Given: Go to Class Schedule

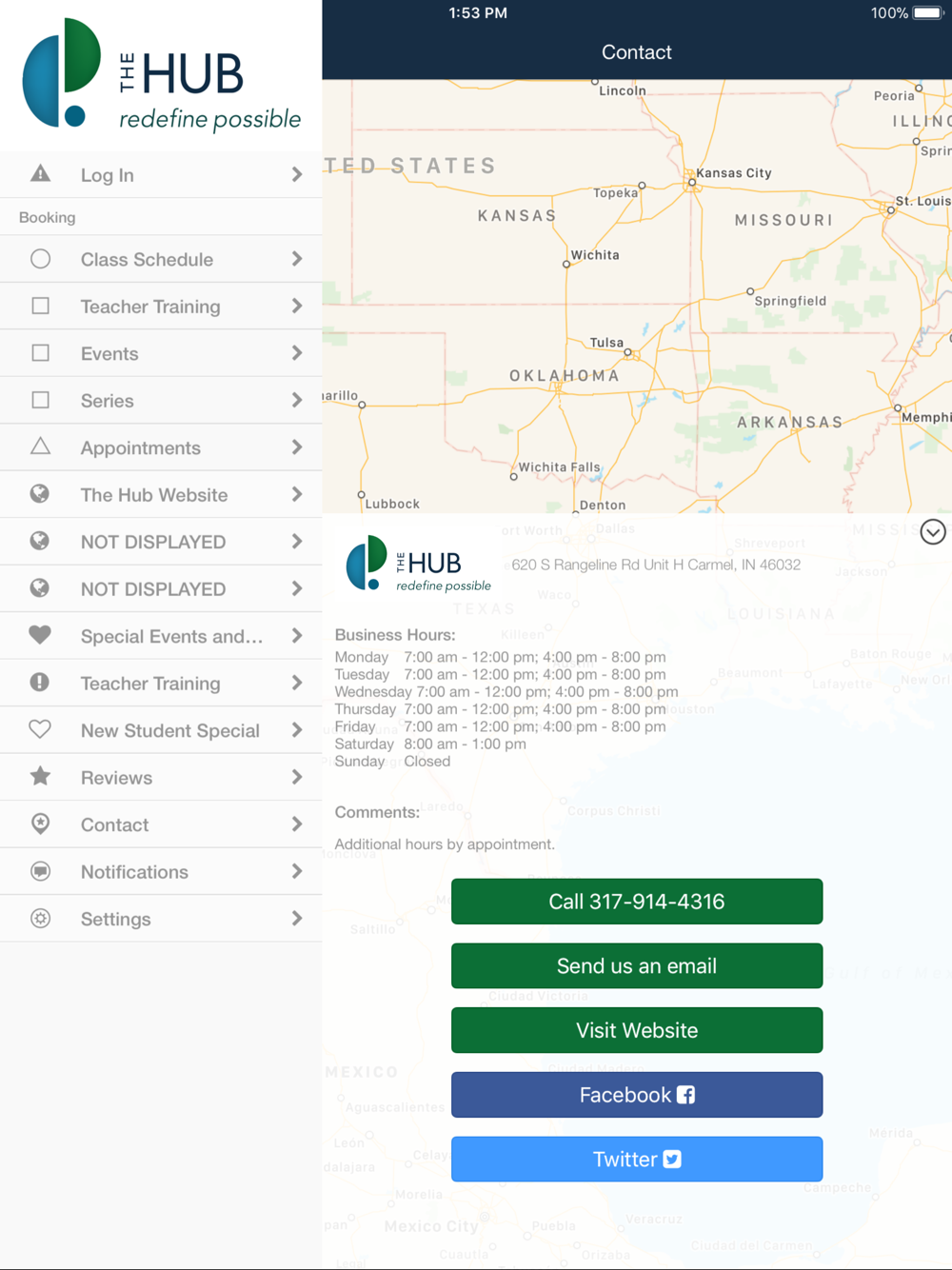Looking at the screenshot, I should (x=161, y=259).
